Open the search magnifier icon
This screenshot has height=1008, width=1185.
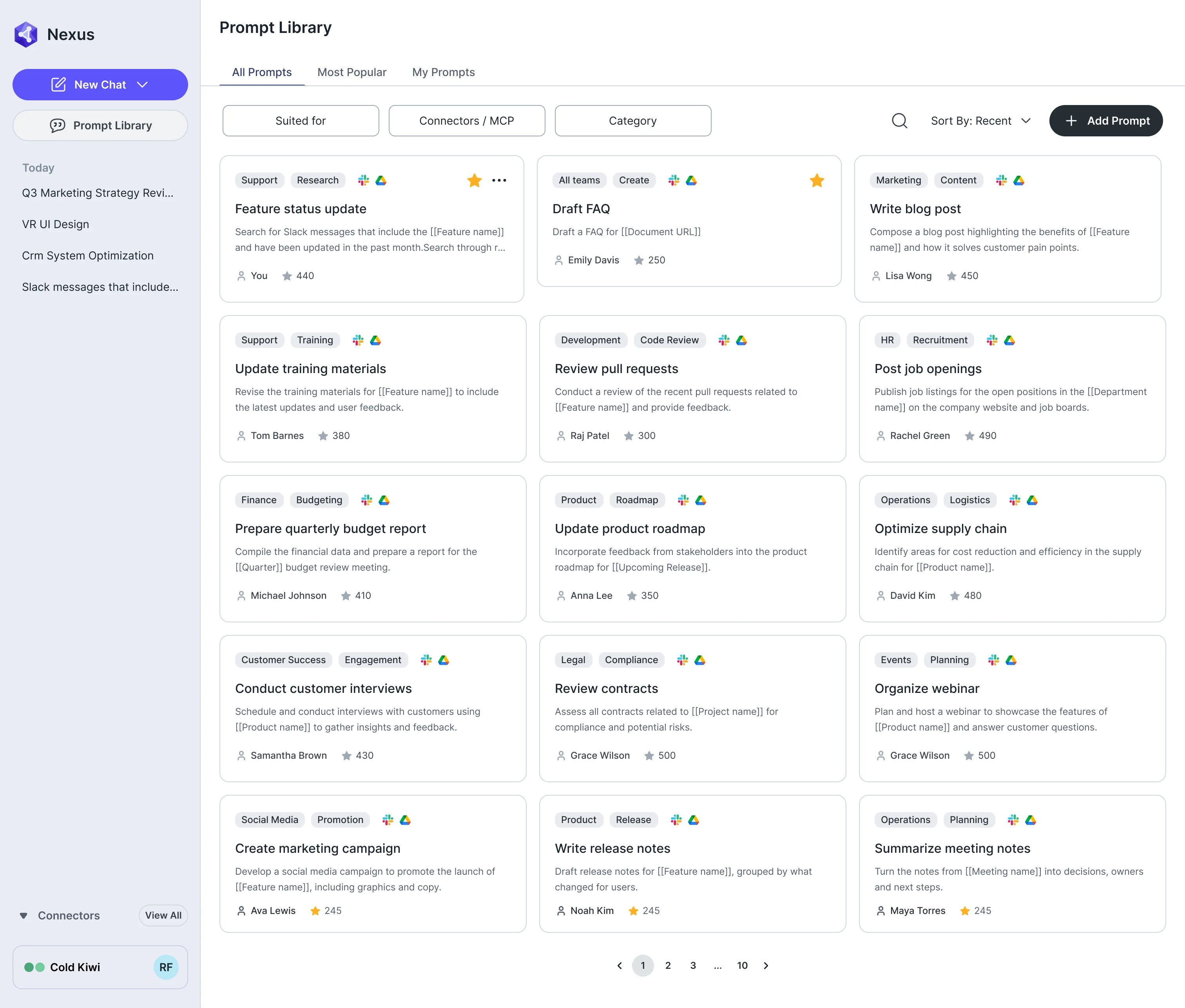899,121
